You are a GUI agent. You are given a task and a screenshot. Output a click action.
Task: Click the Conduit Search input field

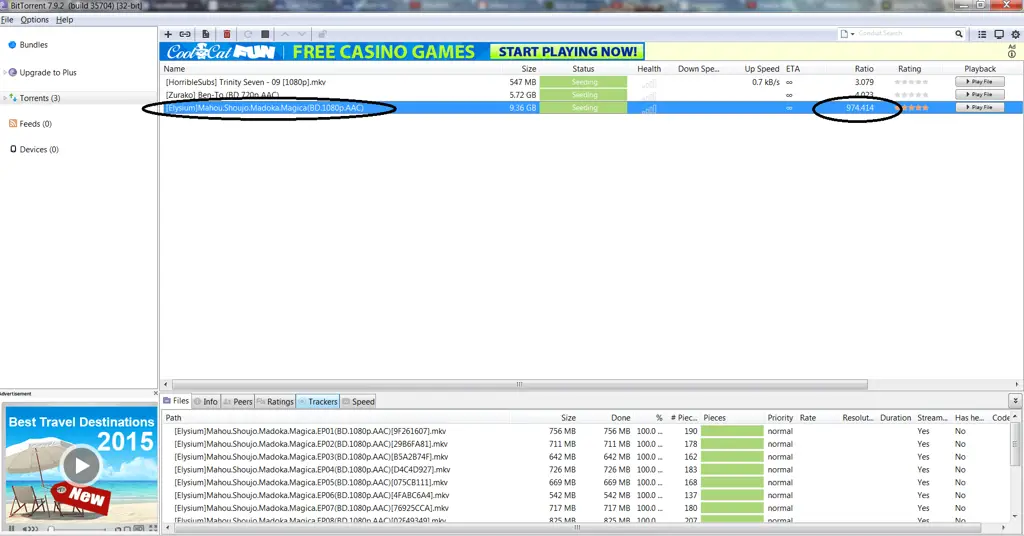click(904, 34)
